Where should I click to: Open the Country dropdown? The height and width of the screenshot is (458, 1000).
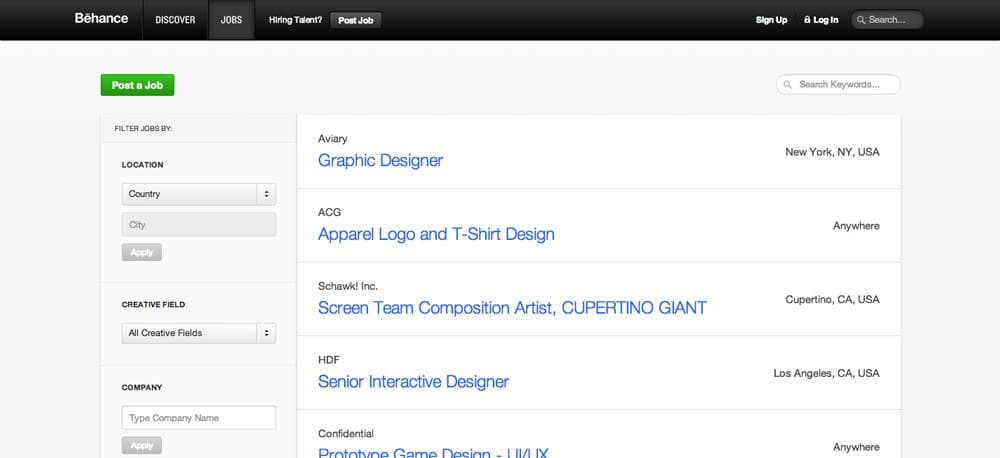199,194
